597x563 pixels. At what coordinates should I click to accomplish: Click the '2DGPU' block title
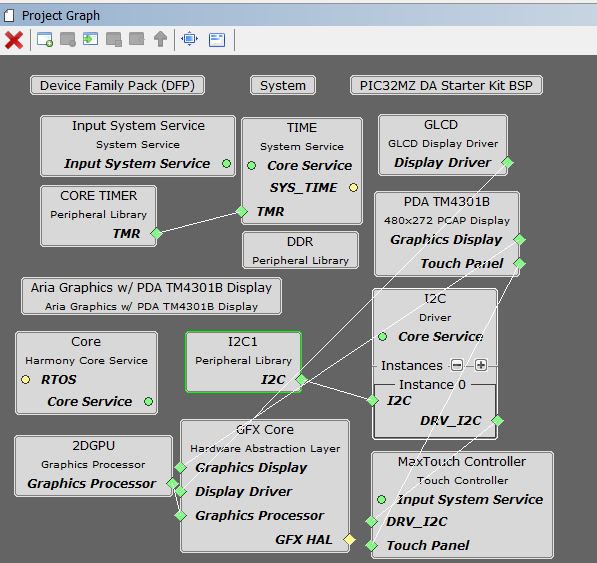point(93,446)
